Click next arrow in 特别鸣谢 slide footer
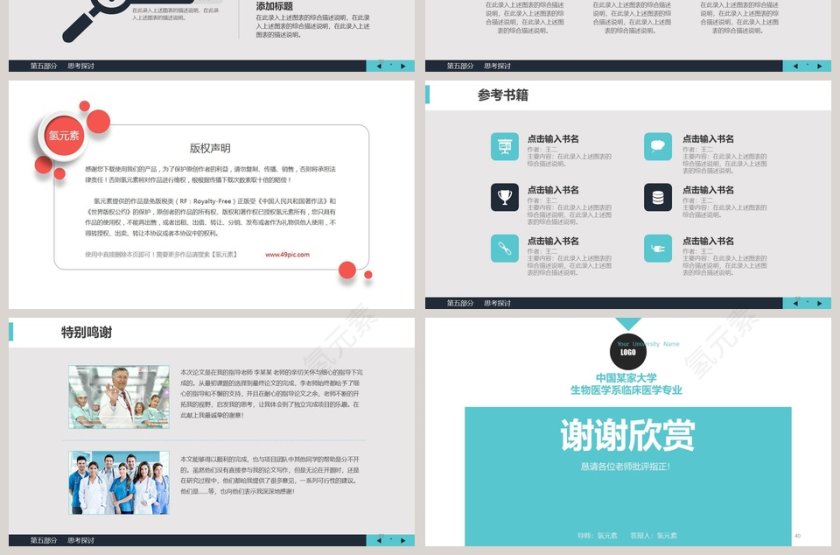Viewport: 840px width, 555px height. pyautogui.click(x=403, y=541)
